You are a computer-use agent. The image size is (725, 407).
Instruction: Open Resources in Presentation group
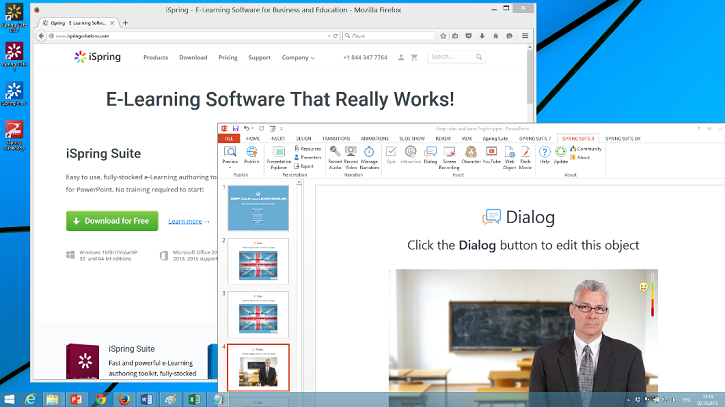coord(307,148)
